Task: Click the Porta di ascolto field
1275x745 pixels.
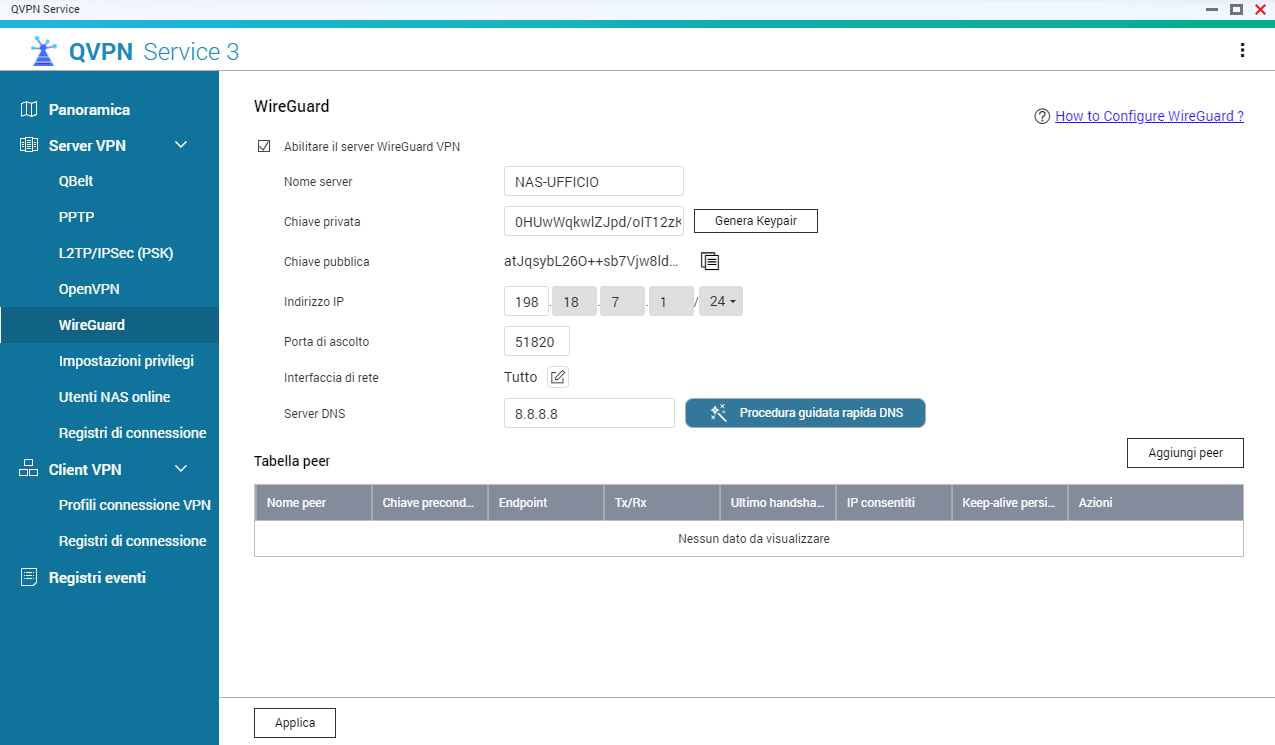Action: coord(537,341)
